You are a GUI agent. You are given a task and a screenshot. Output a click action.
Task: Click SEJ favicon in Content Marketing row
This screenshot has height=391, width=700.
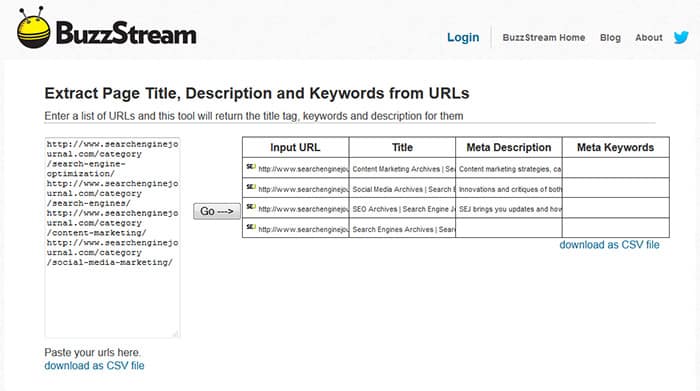251,167
